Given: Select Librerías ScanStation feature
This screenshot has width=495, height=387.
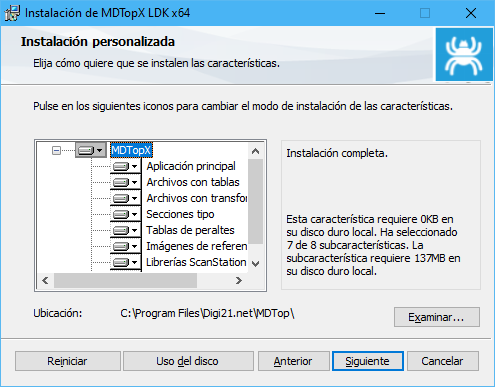Looking at the screenshot, I should [196, 262].
